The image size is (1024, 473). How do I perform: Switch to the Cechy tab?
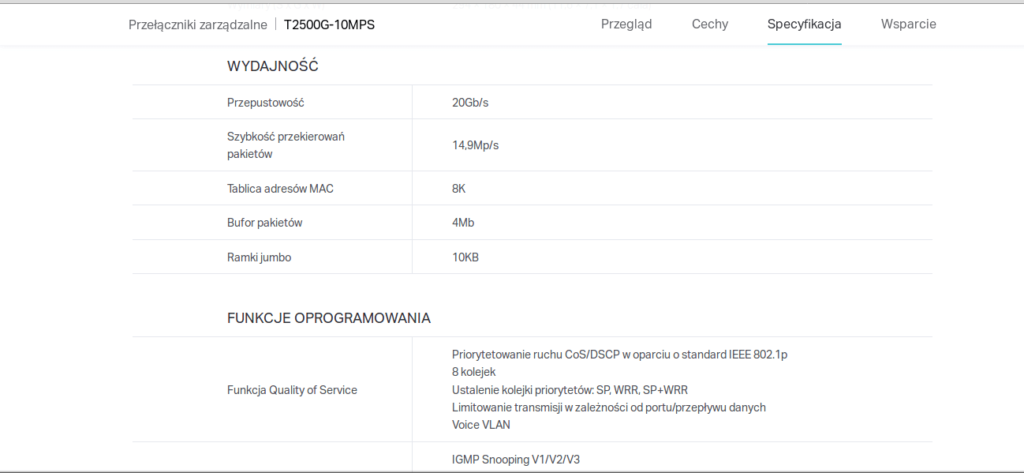tap(709, 24)
